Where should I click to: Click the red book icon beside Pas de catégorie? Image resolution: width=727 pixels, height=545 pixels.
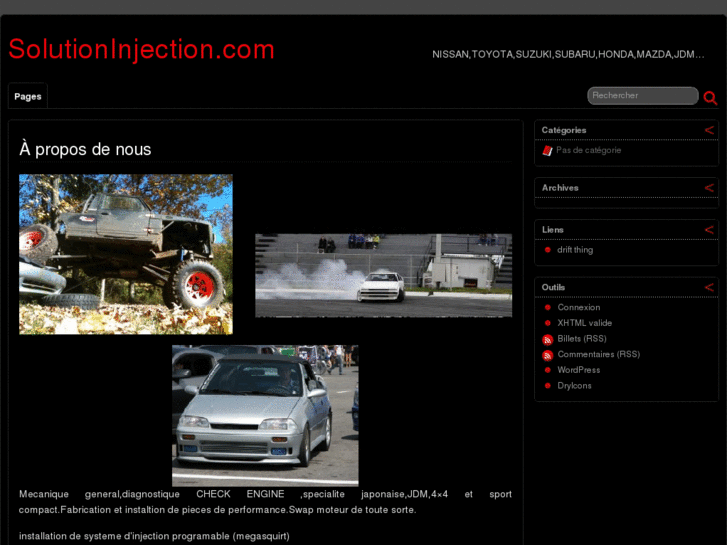pos(548,151)
